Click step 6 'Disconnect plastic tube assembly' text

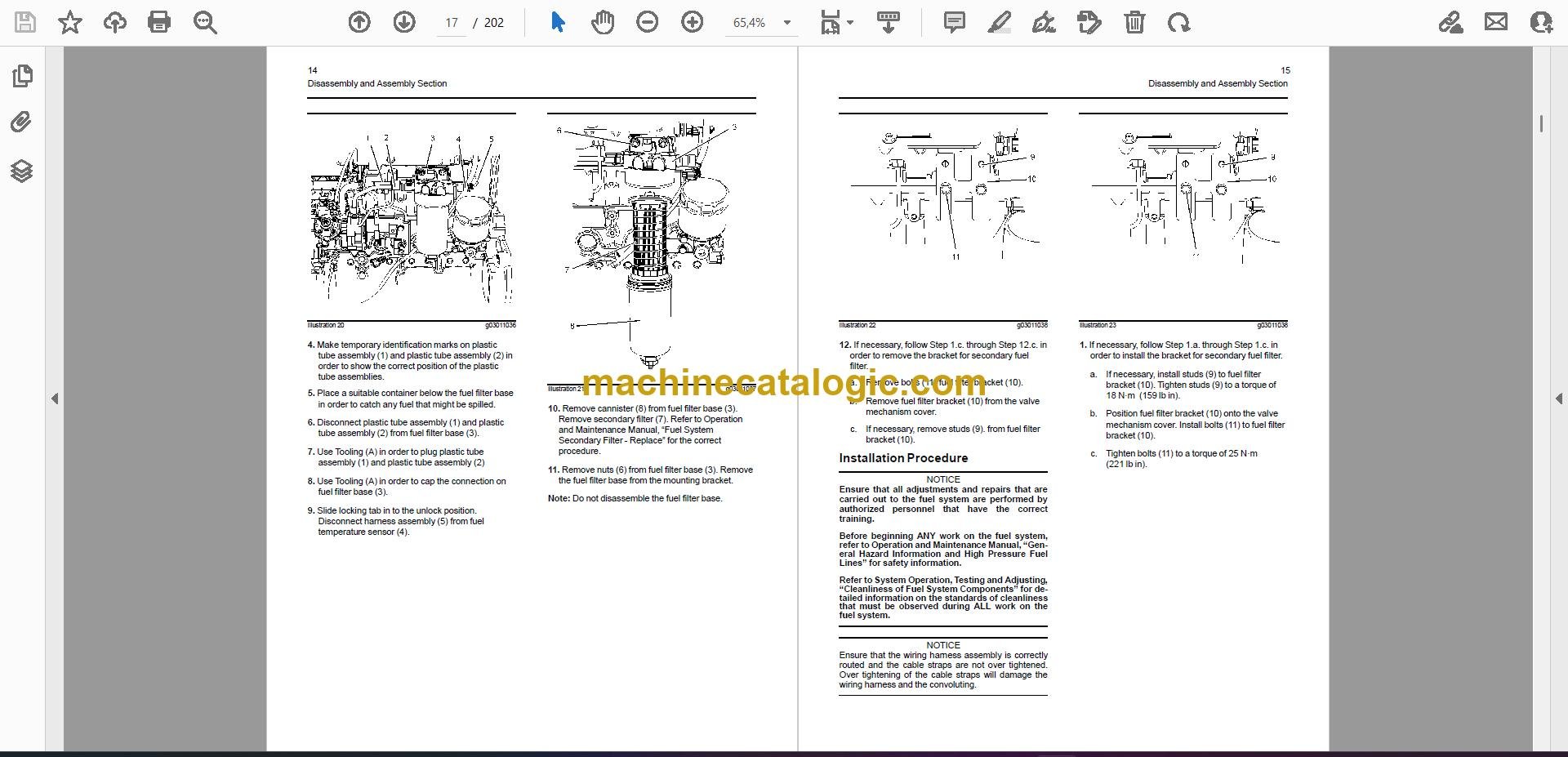coord(406,428)
